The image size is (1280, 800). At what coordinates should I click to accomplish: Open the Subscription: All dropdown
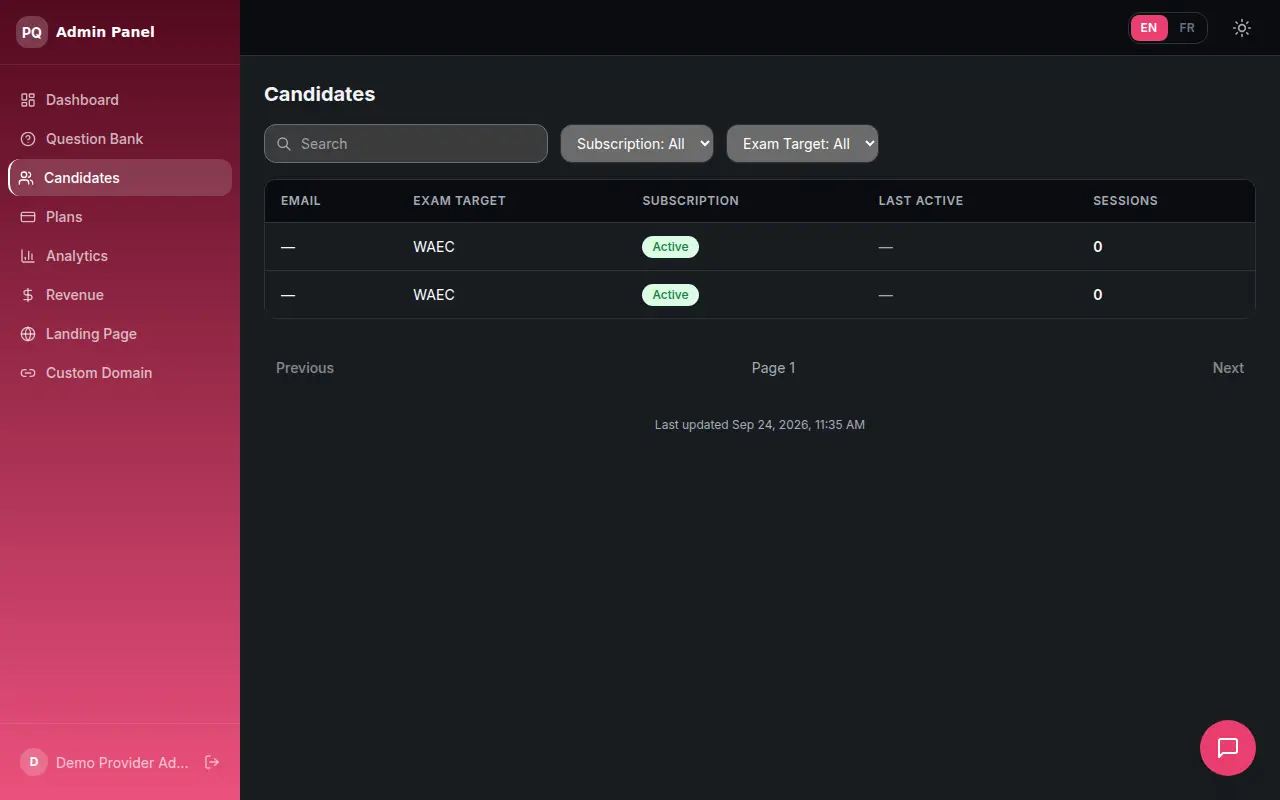637,144
